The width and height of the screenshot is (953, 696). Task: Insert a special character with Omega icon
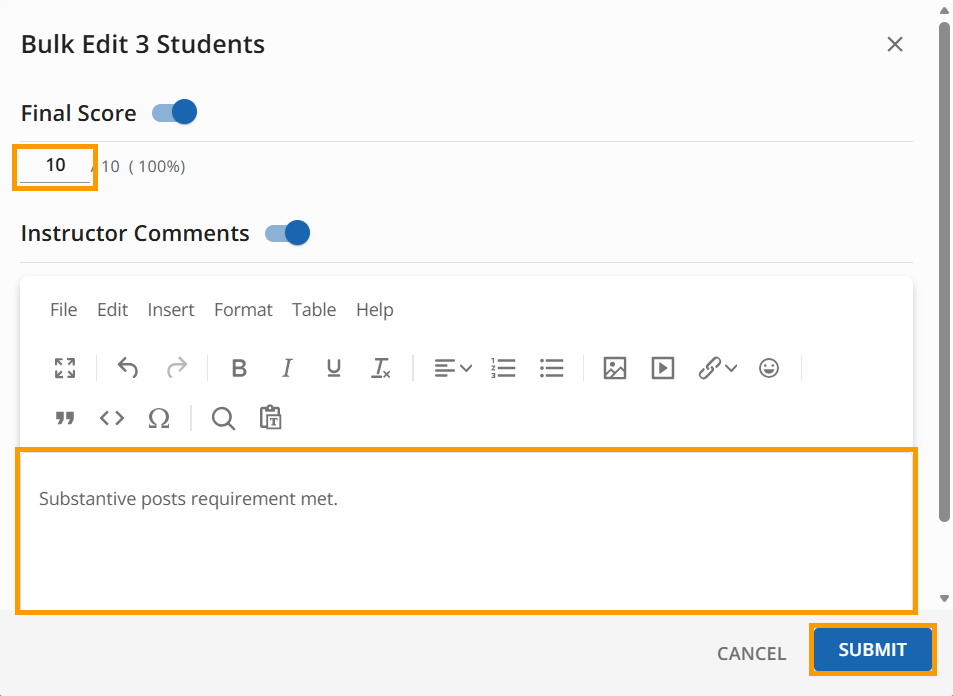point(159,418)
